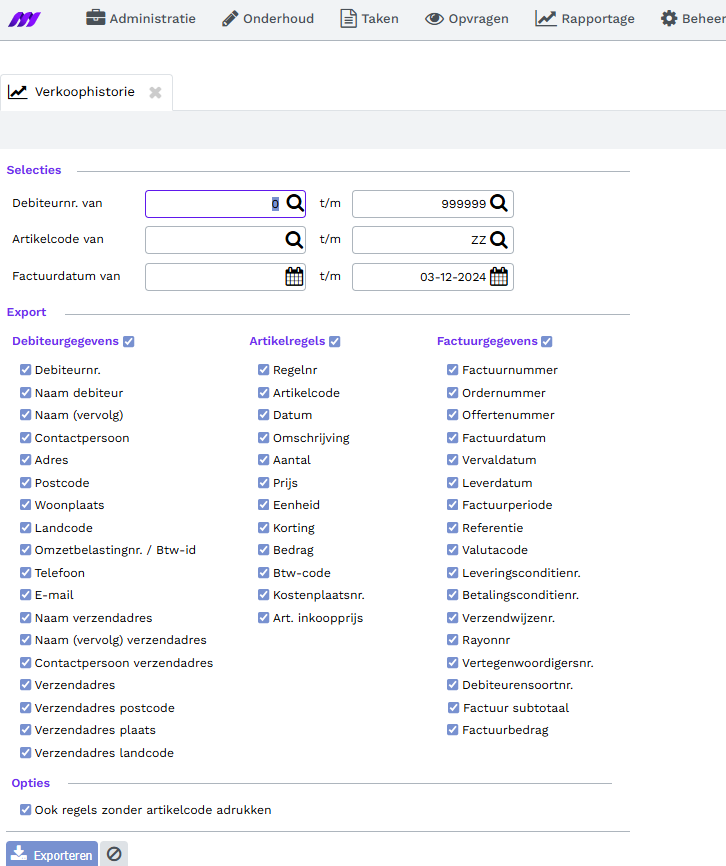Uncheck the Korting checkbox
The height and width of the screenshot is (866, 726).
pos(263,527)
